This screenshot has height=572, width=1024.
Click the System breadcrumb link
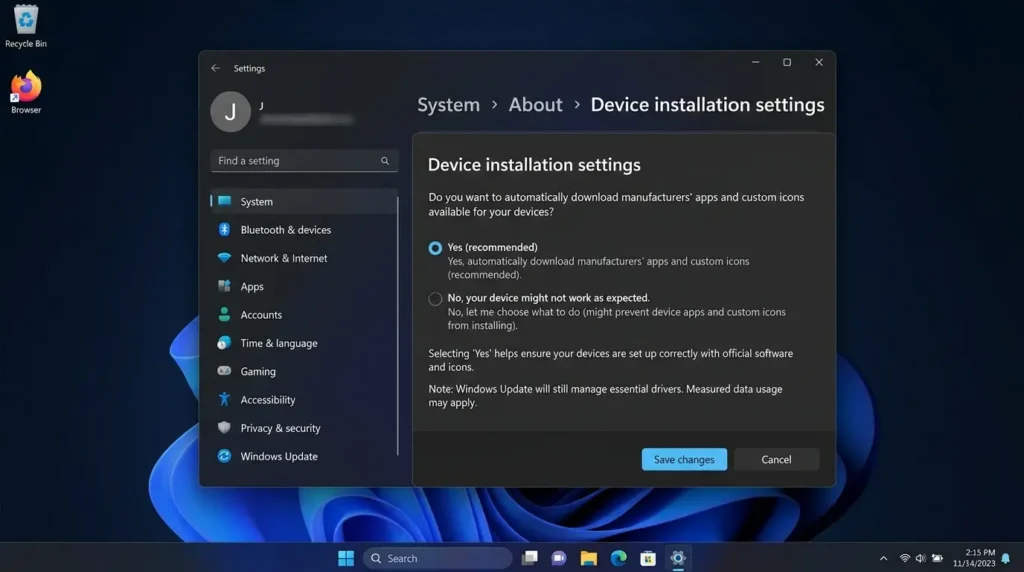click(x=448, y=104)
